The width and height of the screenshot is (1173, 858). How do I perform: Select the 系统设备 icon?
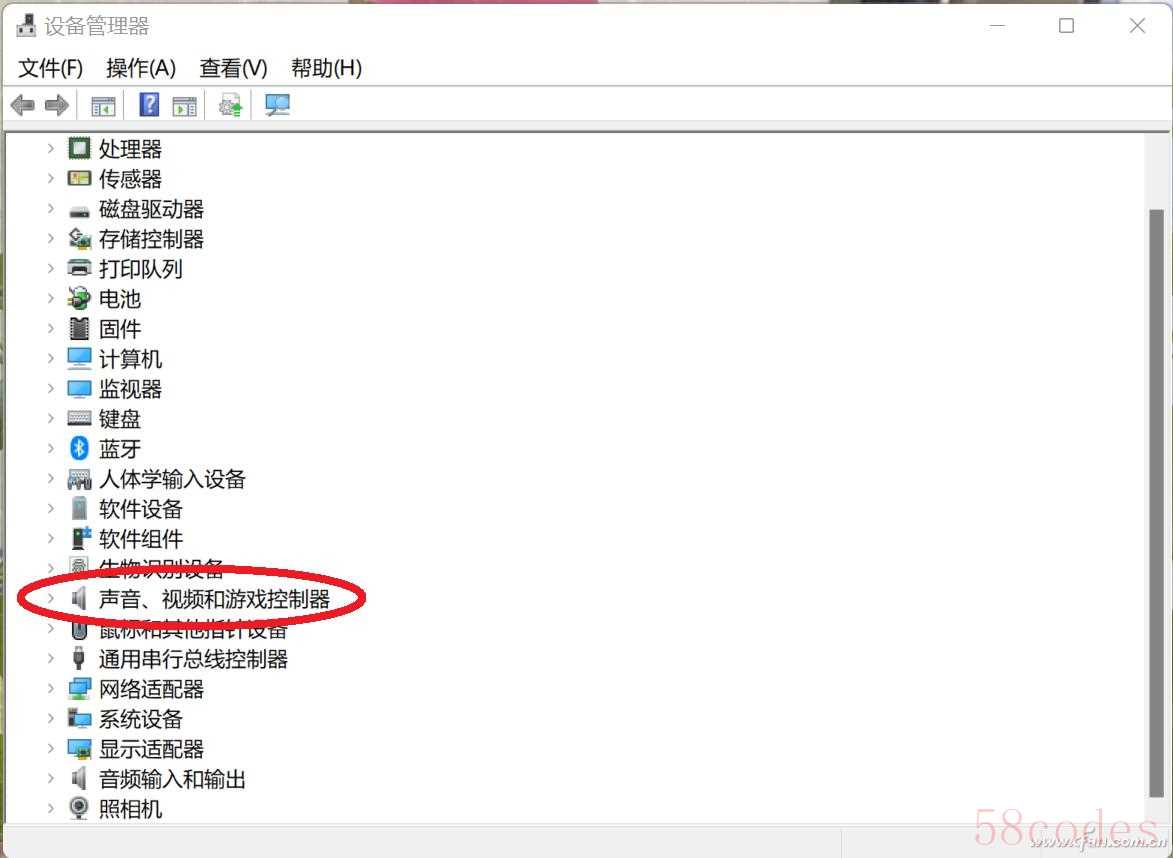click(79, 718)
